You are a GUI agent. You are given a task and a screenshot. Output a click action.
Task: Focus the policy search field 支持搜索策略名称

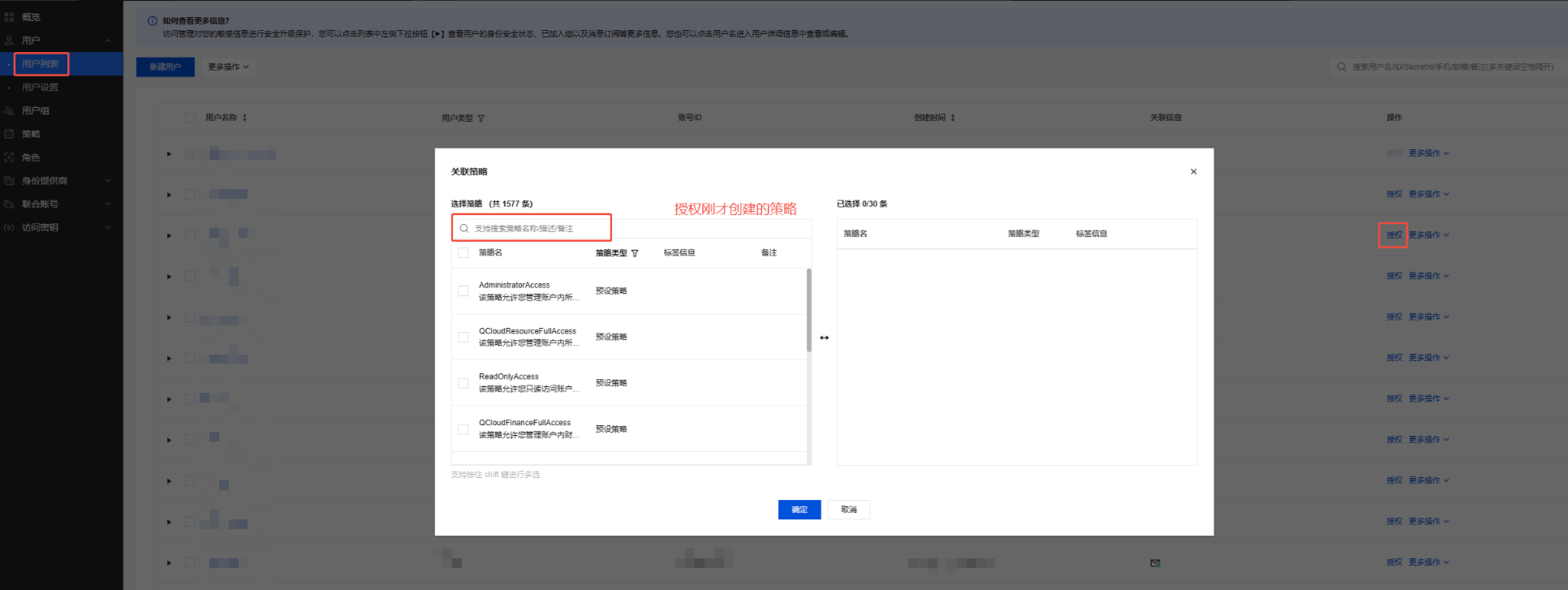pyautogui.click(x=532, y=228)
